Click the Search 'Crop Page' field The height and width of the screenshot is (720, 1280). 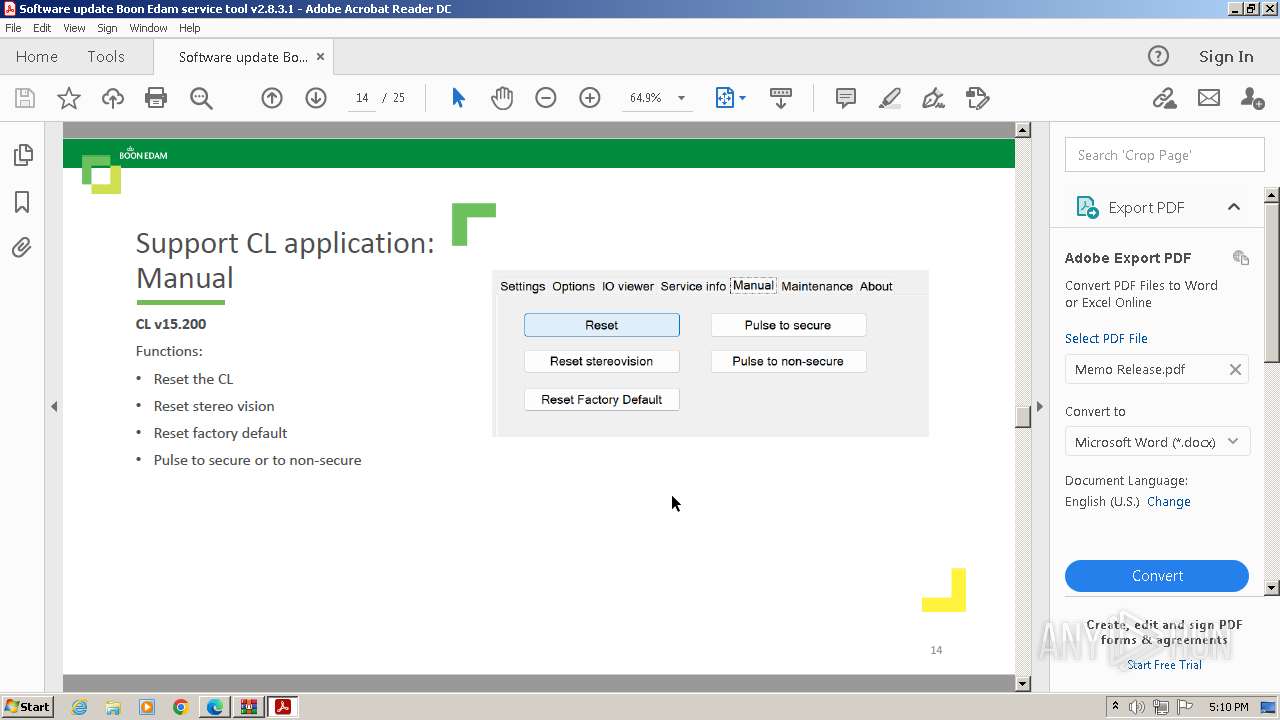point(1164,155)
